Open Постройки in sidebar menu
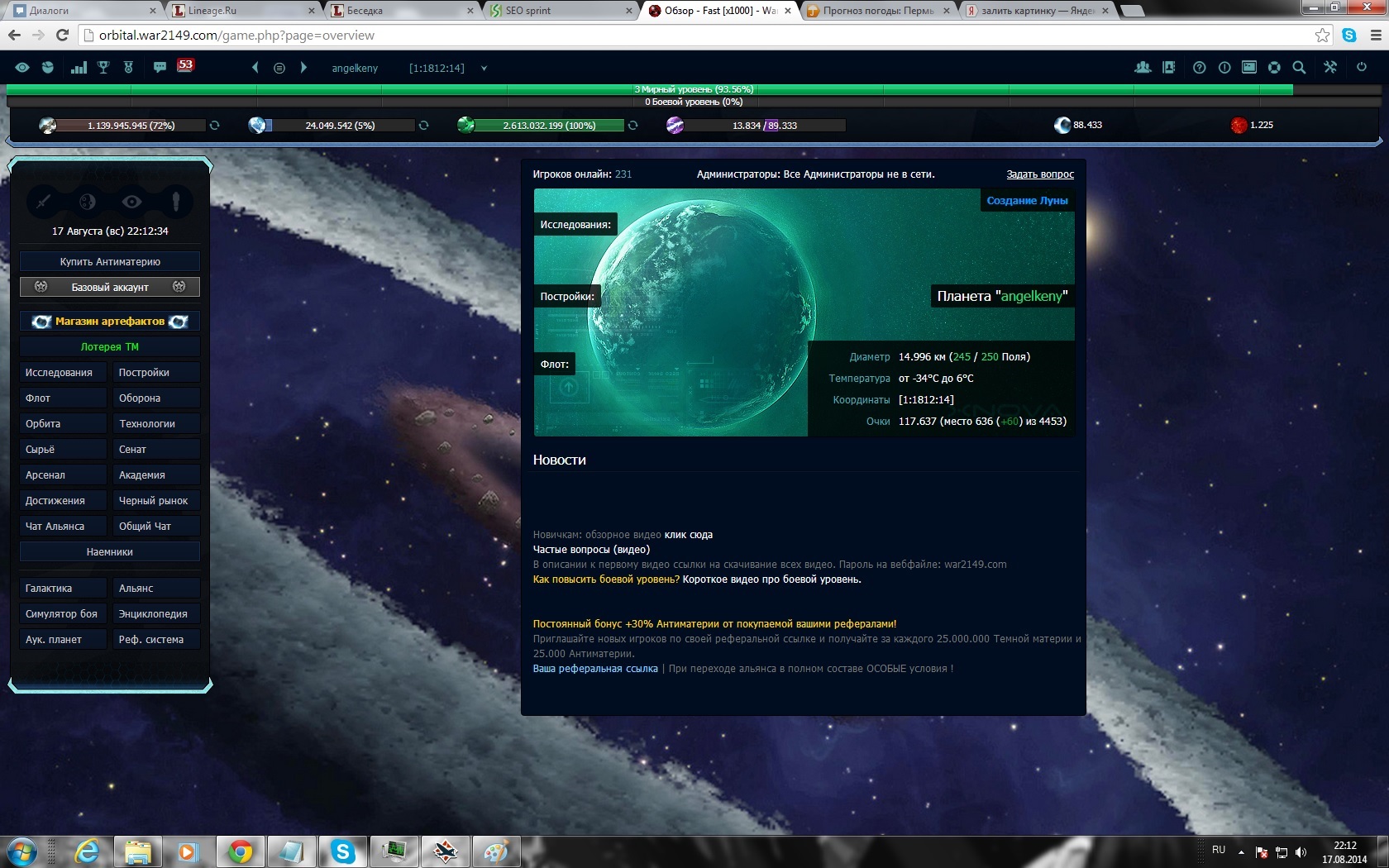The width and height of the screenshot is (1389, 868). 156,372
